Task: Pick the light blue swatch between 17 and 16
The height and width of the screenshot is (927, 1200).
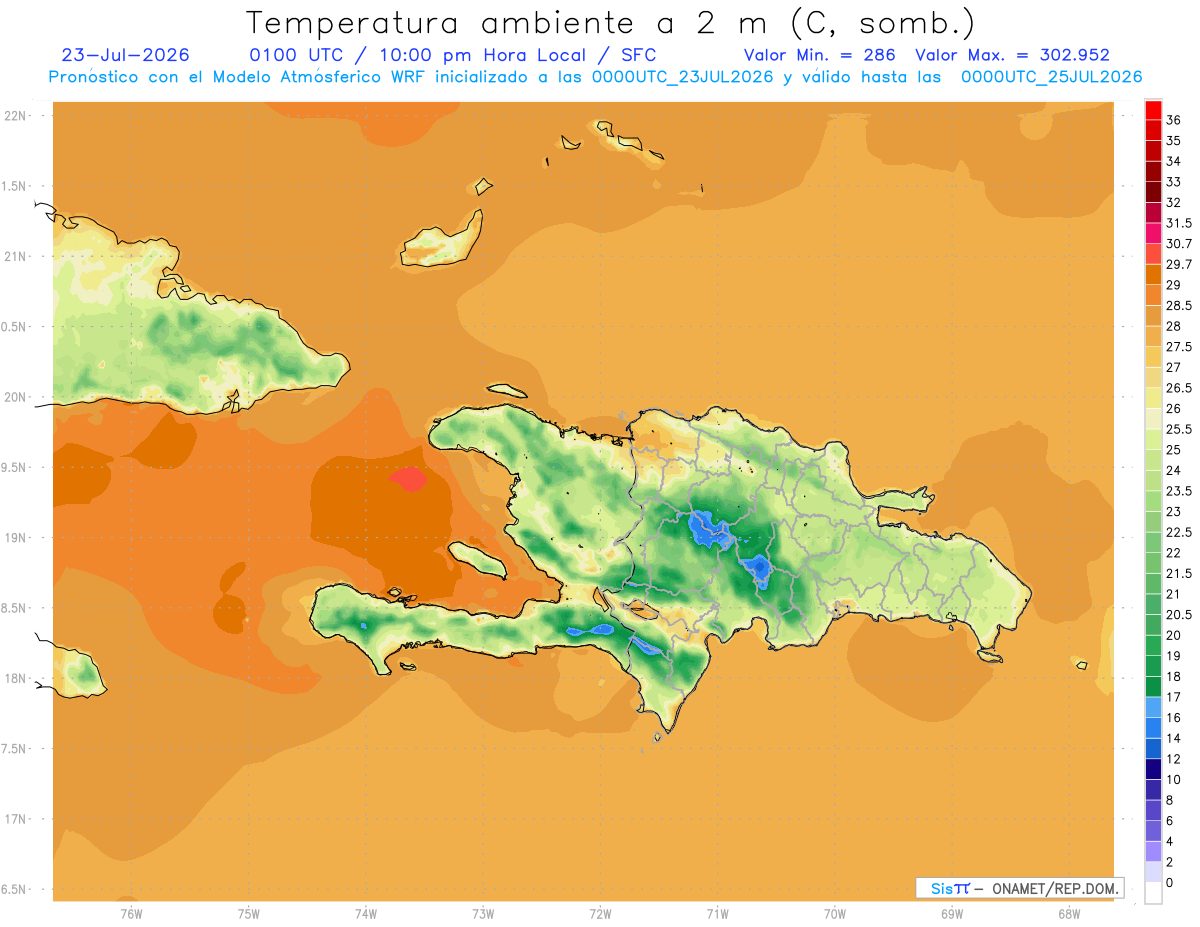Action: tap(1153, 707)
